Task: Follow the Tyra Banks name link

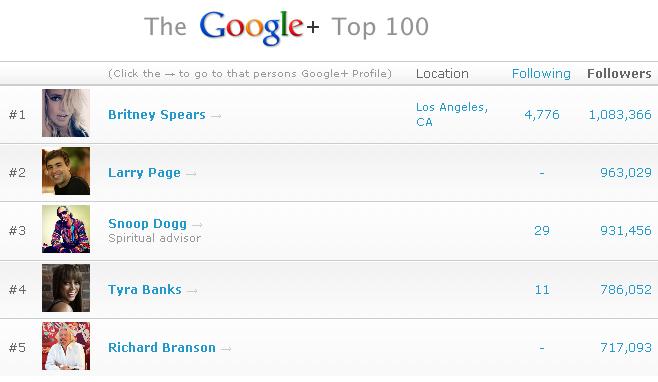Action: (x=145, y=289)
